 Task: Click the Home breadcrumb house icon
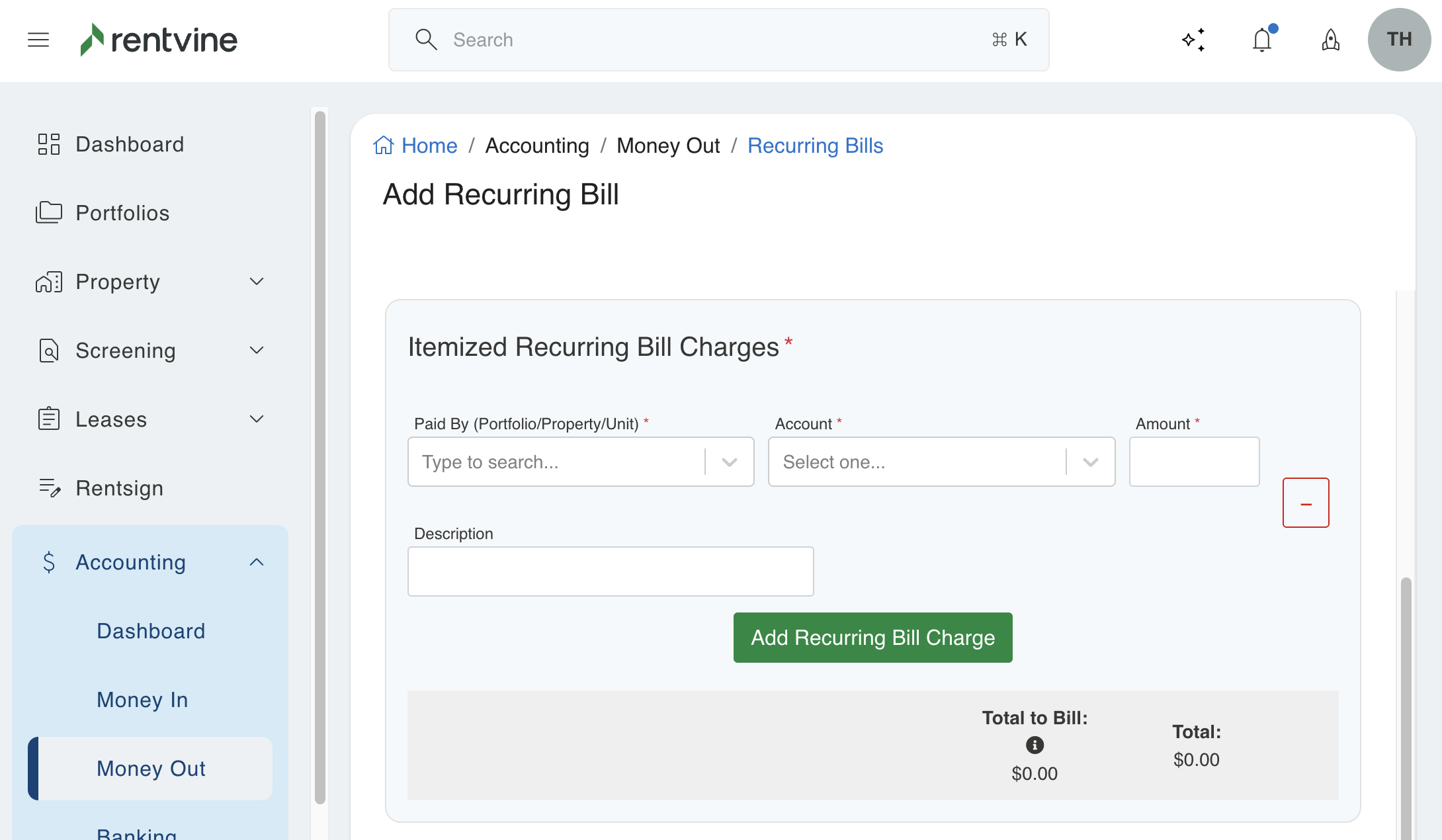tap(384, 146)
